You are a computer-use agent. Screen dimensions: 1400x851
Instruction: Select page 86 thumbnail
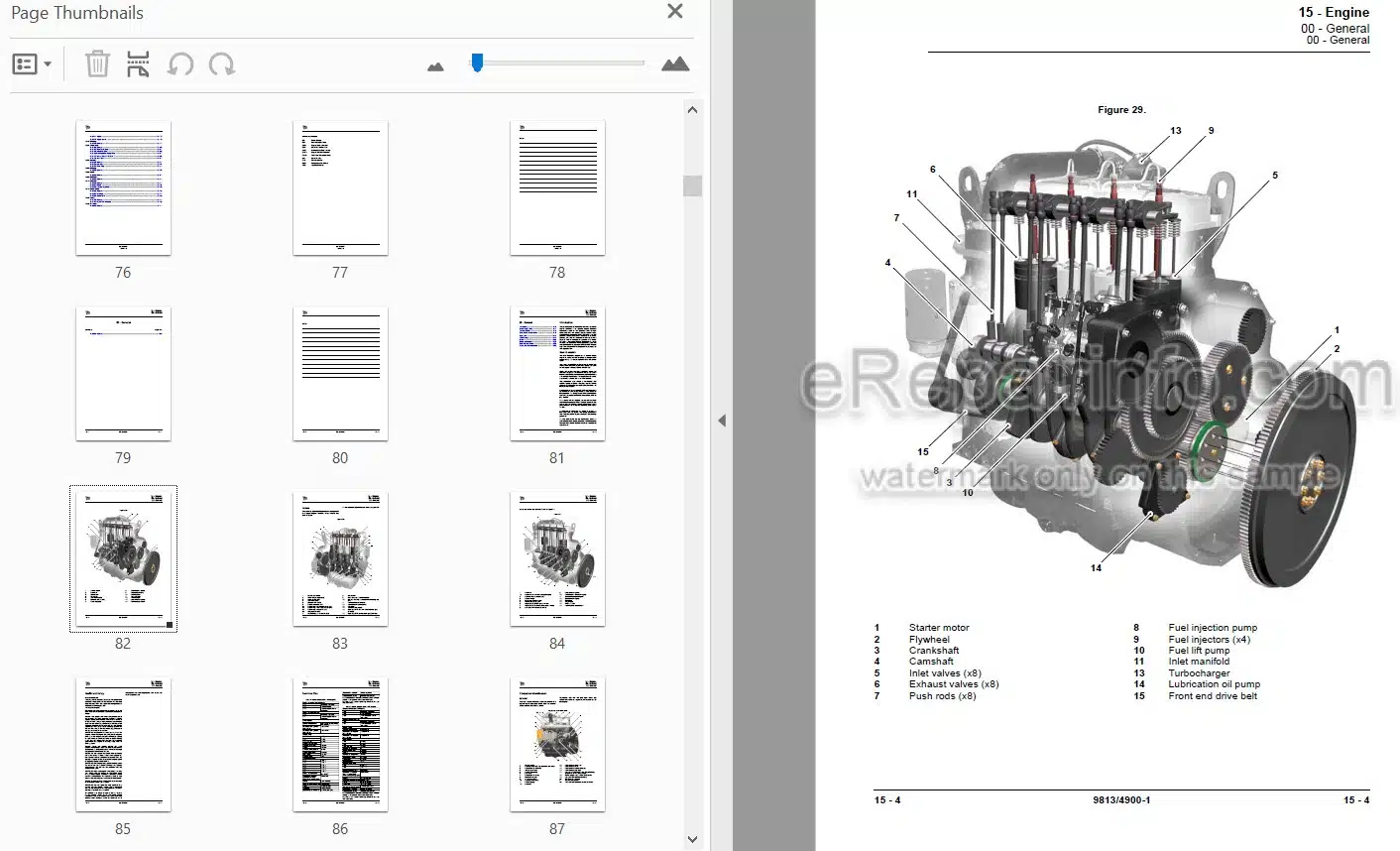coord(340,745)
